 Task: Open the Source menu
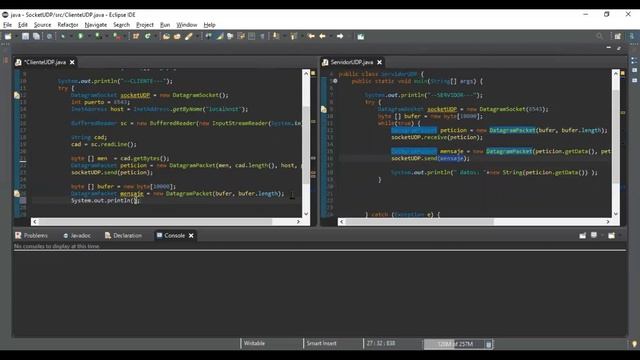tap(42, 25)
